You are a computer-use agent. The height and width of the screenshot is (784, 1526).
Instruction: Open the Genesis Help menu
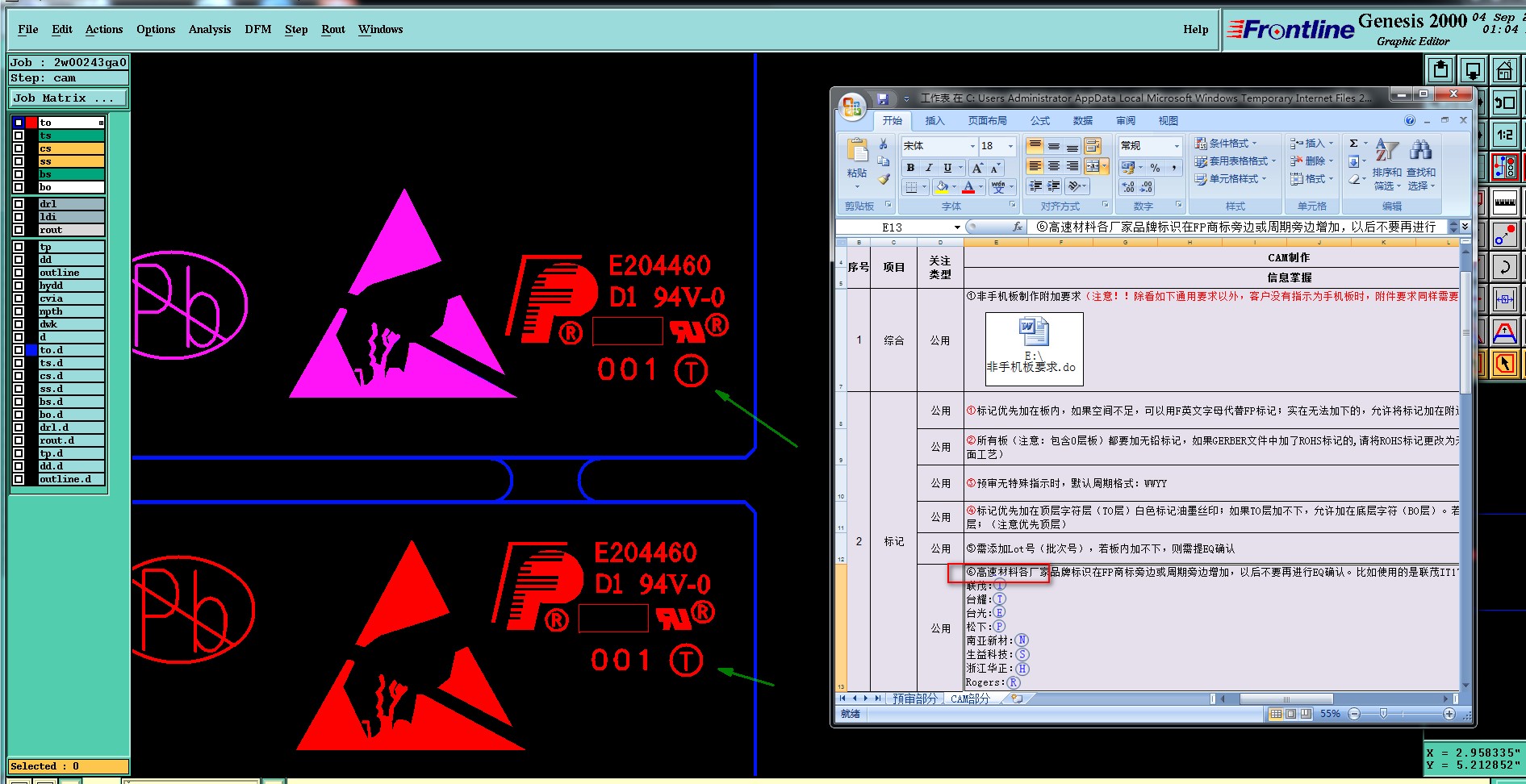pyautogui.click(x=1196, y=29)
